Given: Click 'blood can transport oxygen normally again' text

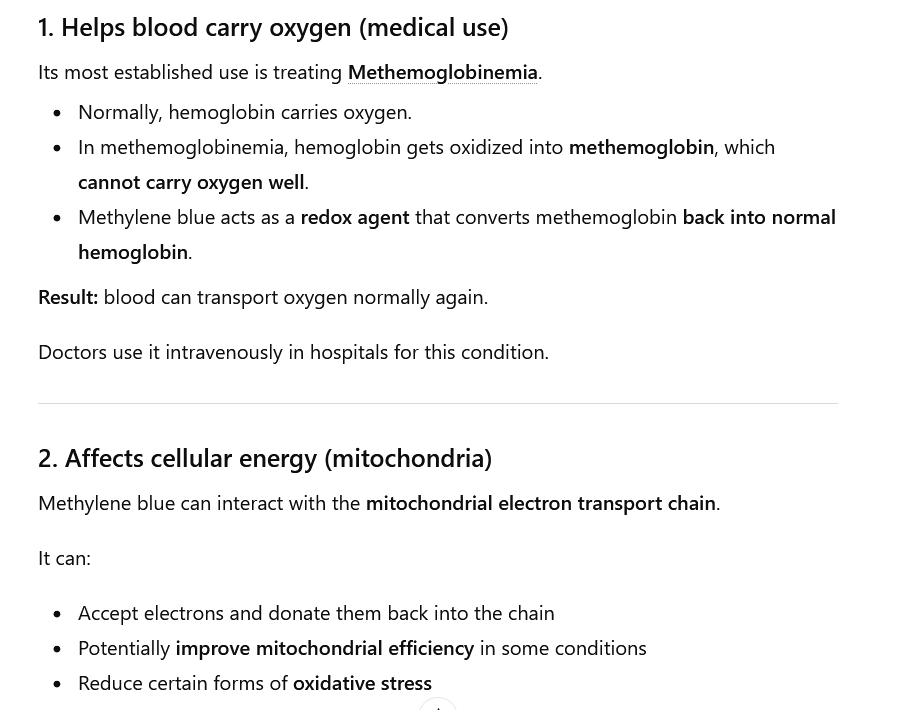Looking at the screenshot, I should pyautogui.click(x=295, y=297).
